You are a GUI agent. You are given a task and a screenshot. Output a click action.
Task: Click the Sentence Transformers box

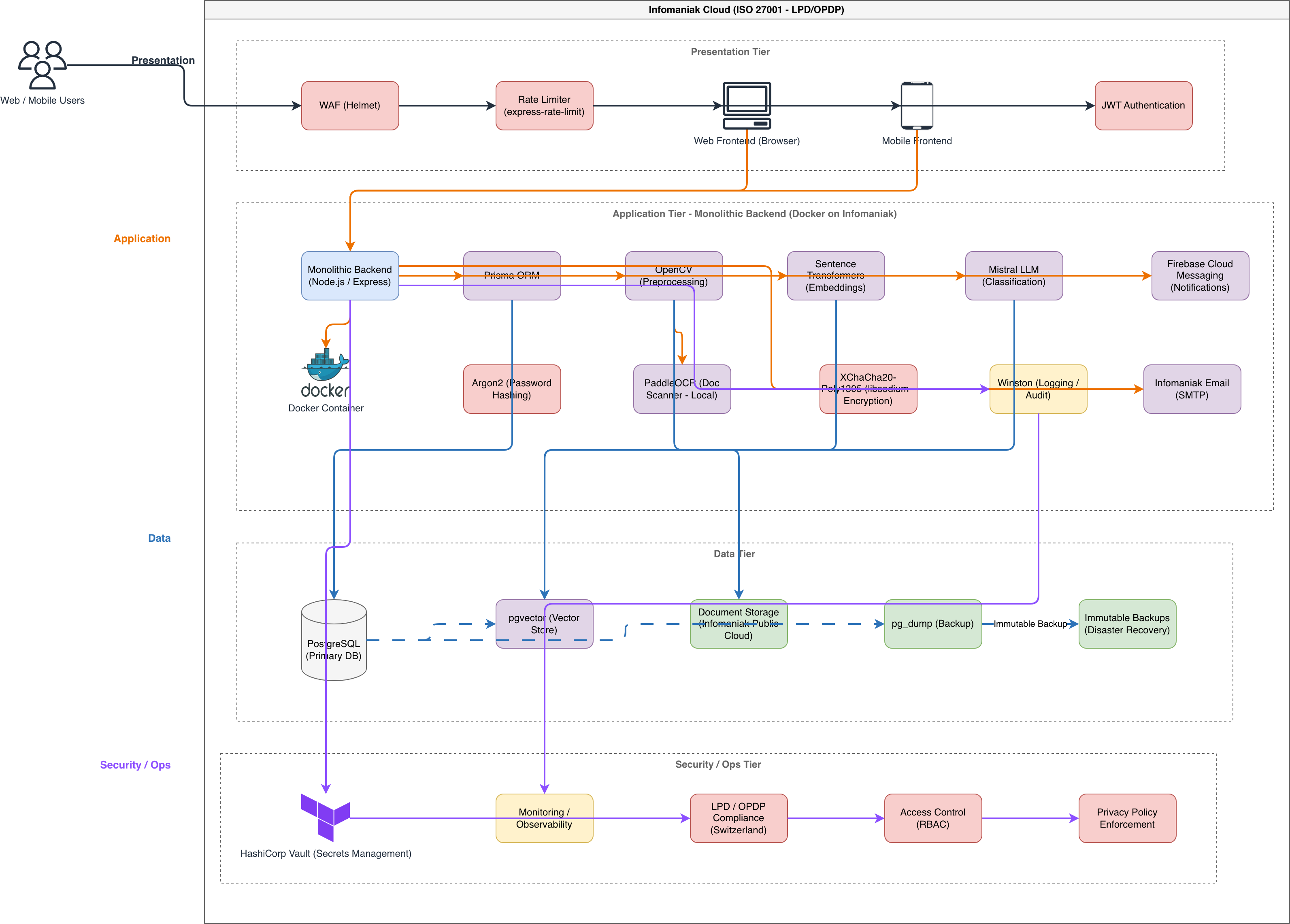[x=836, y=275]
